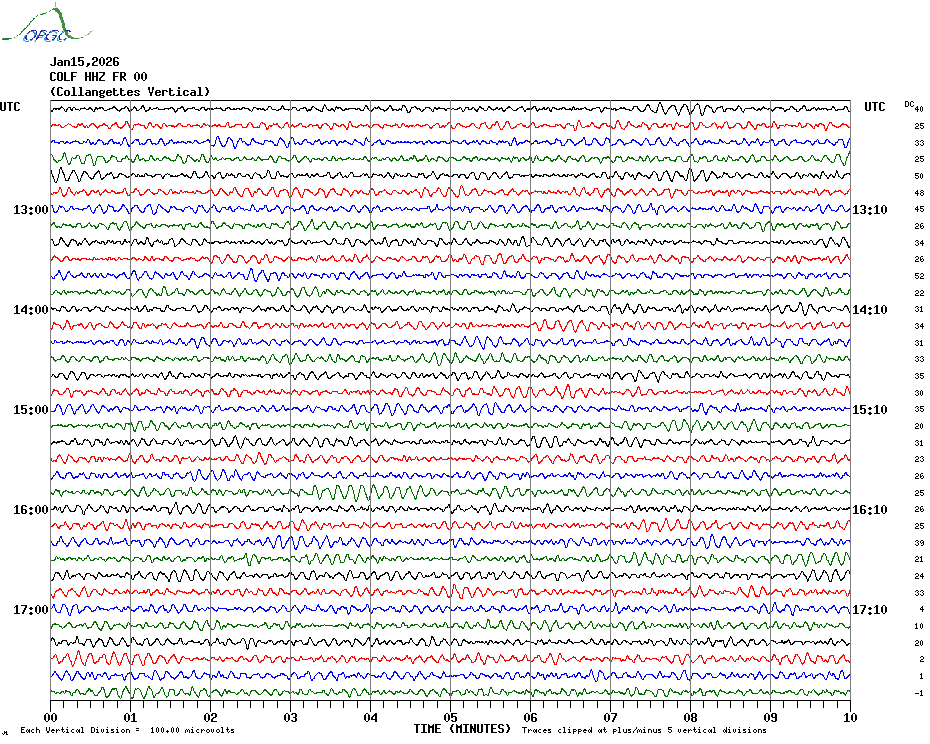Image resolution: width=930 pixels, height=744 pixels.
Task: Click the Jan15,2026 date label
Action: 84,62
